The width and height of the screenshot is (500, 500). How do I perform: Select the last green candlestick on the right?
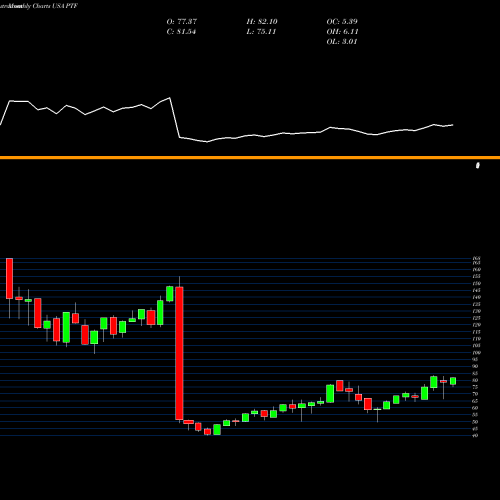pos(453,381)
